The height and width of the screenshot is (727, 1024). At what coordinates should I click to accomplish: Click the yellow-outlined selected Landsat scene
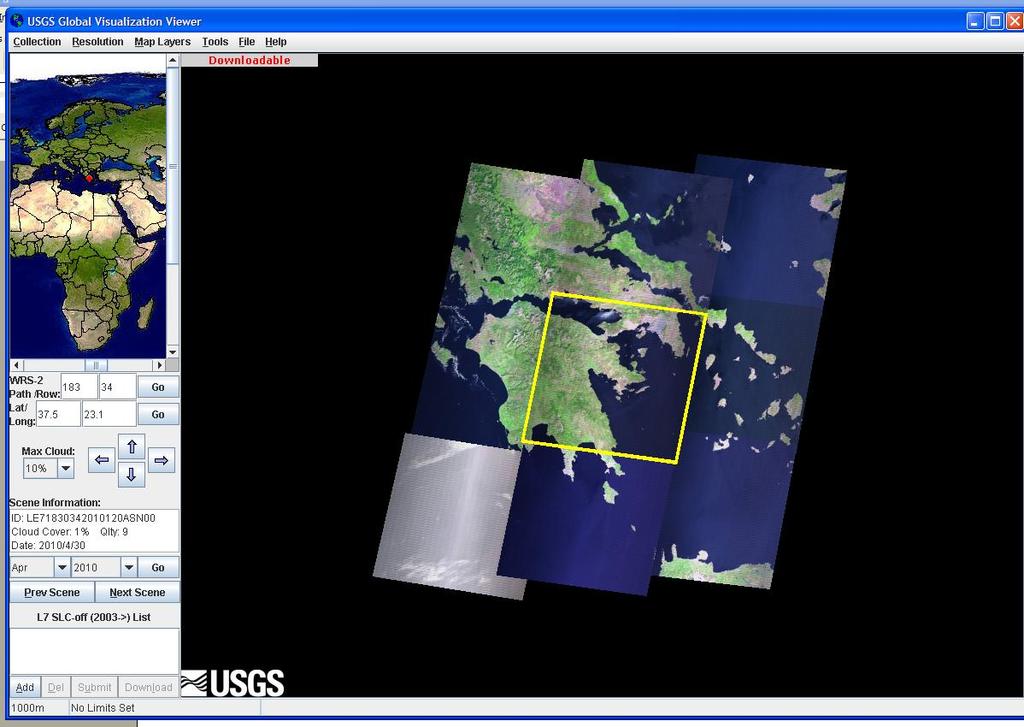[x=615, y=378]
